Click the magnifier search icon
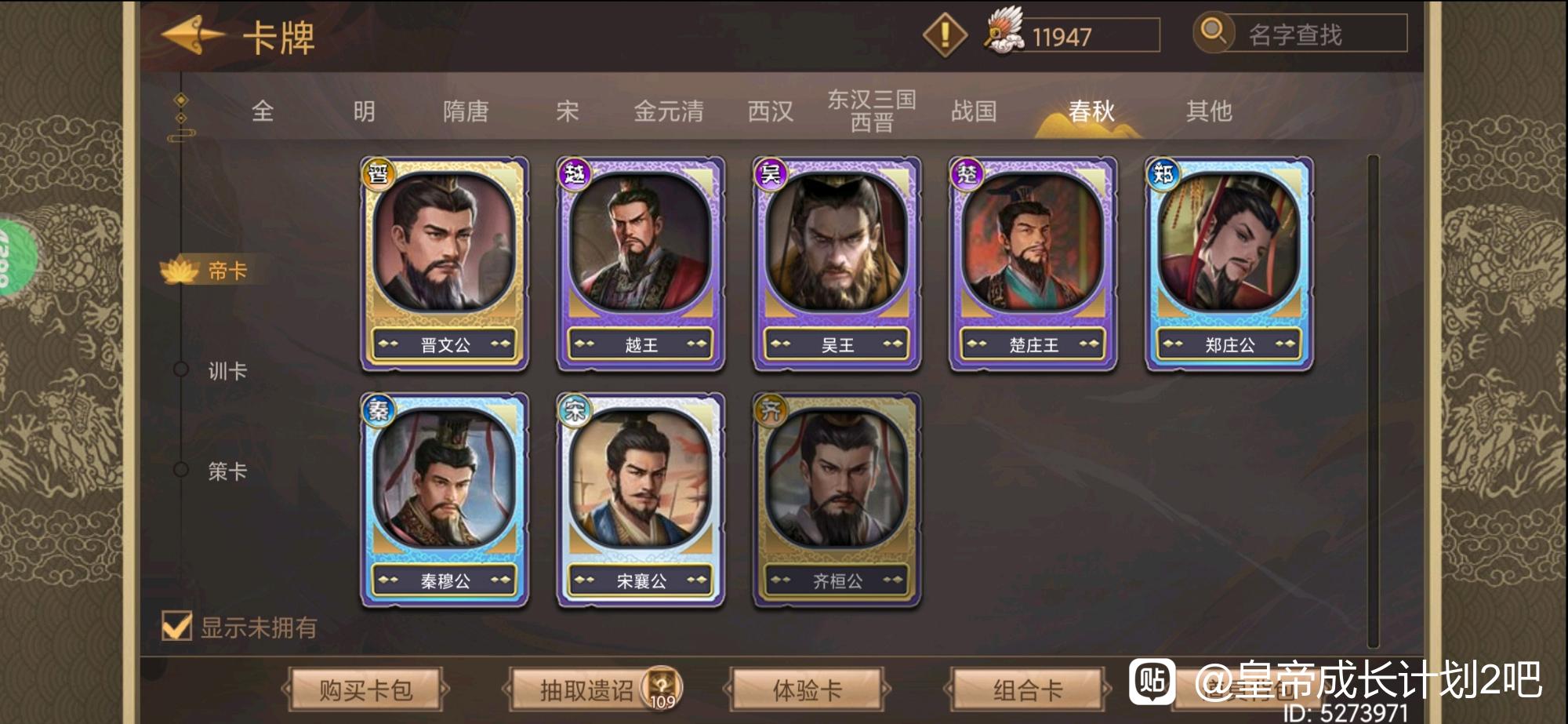Viewport: 1568px width, 724px height. (1213, 32)
